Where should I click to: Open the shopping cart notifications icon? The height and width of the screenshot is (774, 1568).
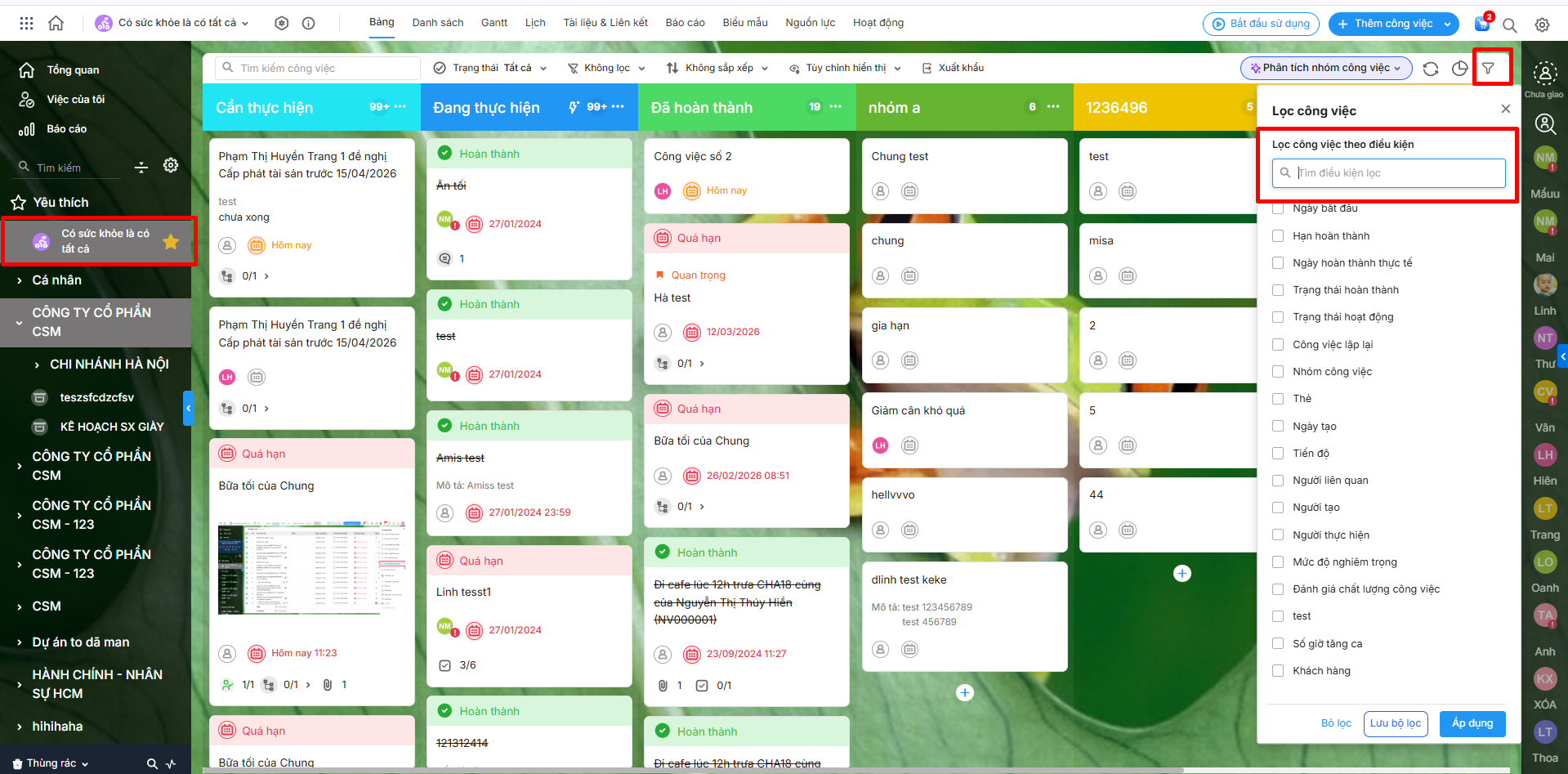[x=1482, y=24]
